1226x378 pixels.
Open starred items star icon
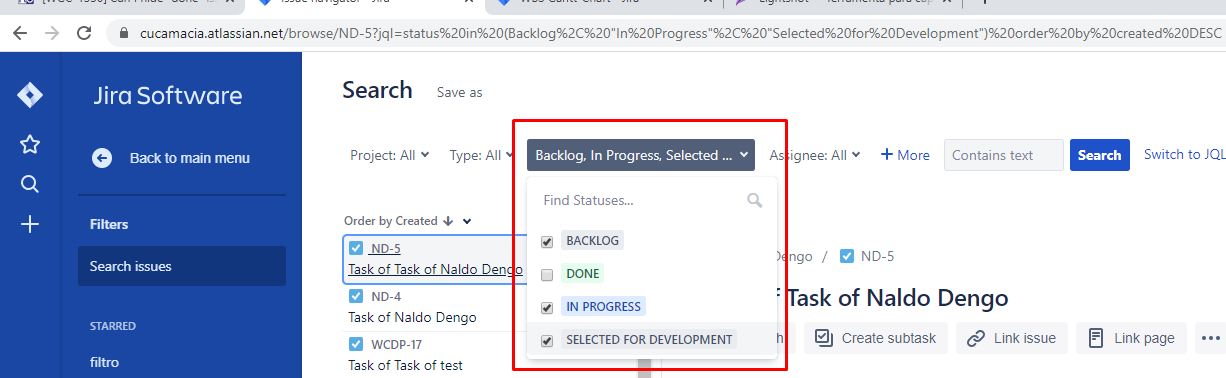click(30, 145)
